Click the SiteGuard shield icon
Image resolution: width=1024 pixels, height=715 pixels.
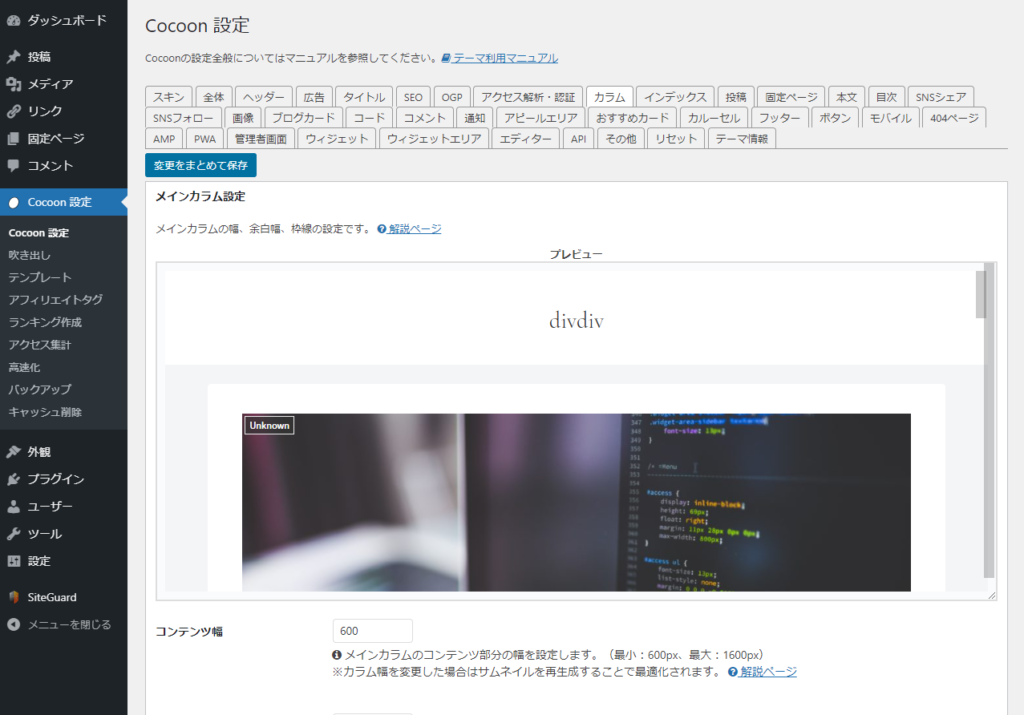coord(13,597)
